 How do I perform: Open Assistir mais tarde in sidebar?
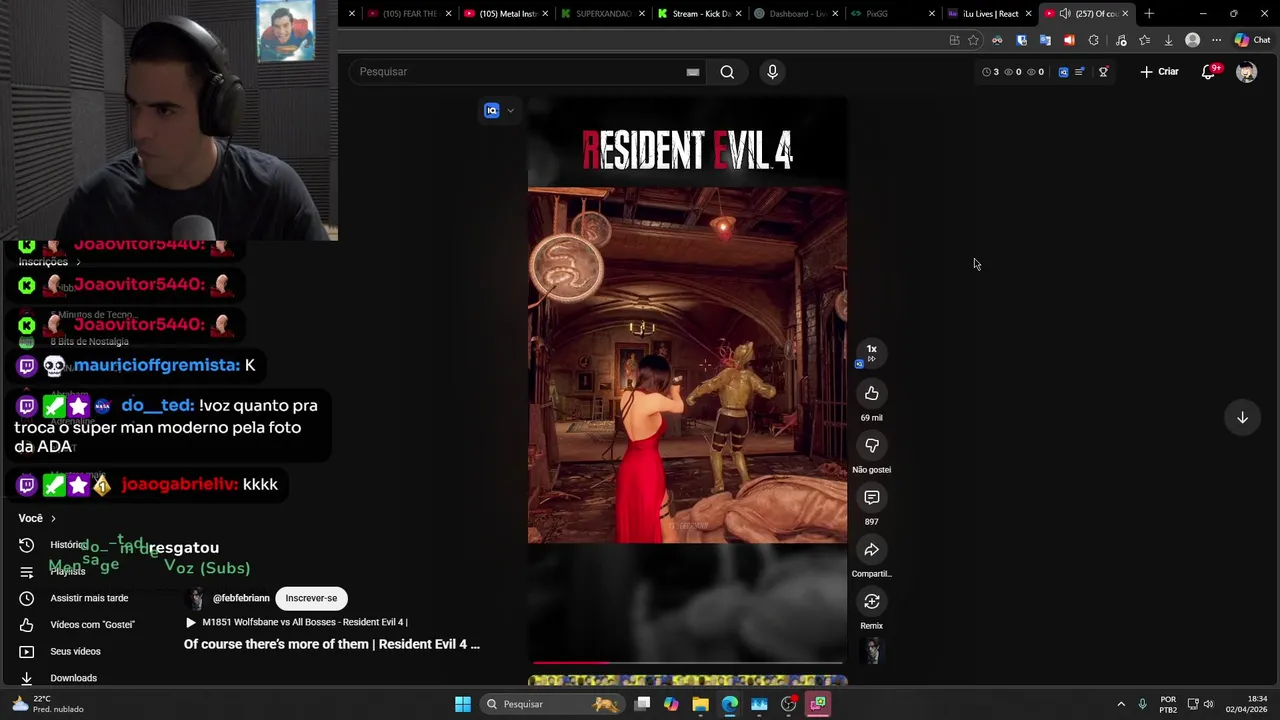(74, 598)
